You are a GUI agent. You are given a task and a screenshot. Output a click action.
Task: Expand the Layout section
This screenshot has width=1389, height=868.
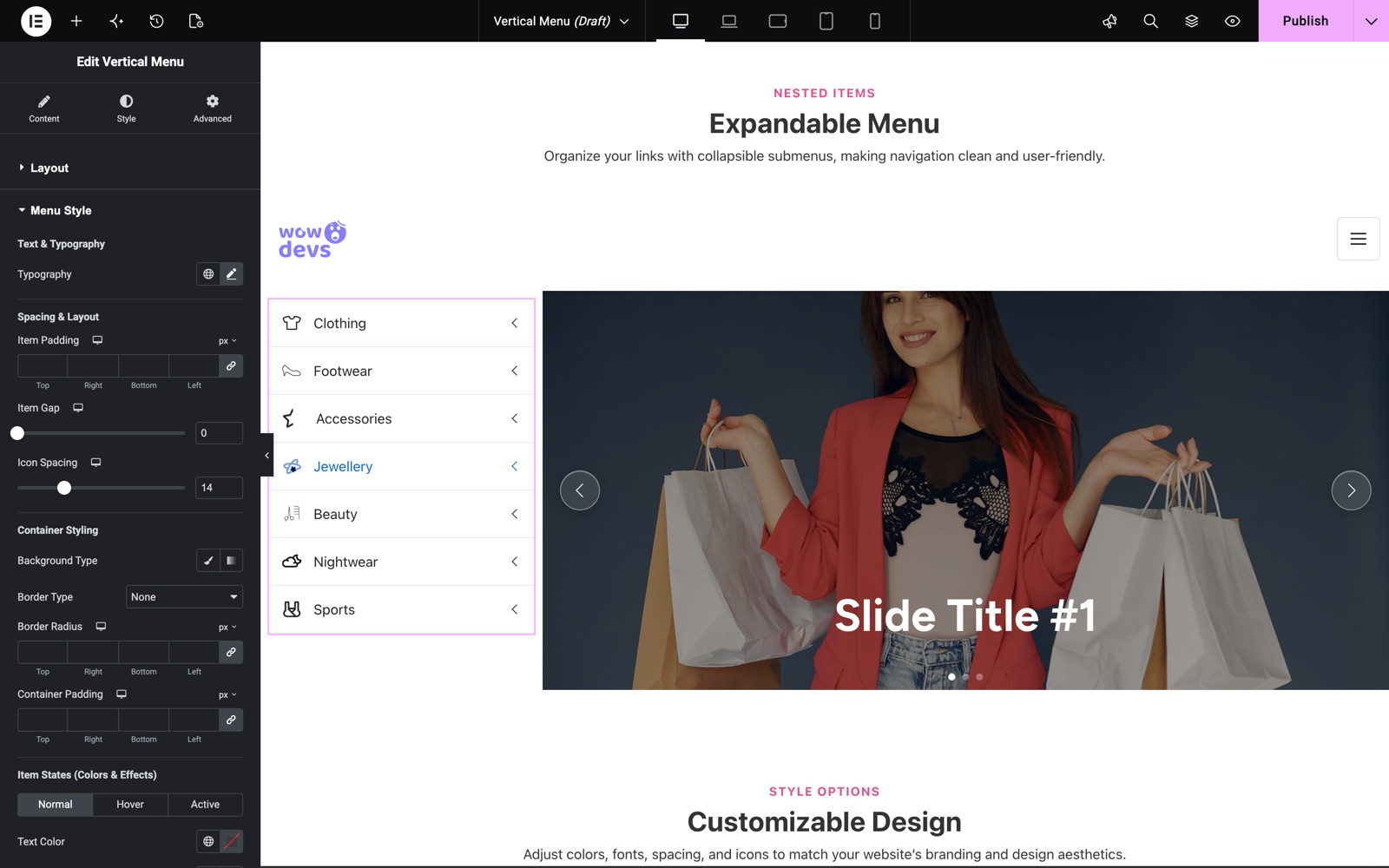click(x=130, y=168)
